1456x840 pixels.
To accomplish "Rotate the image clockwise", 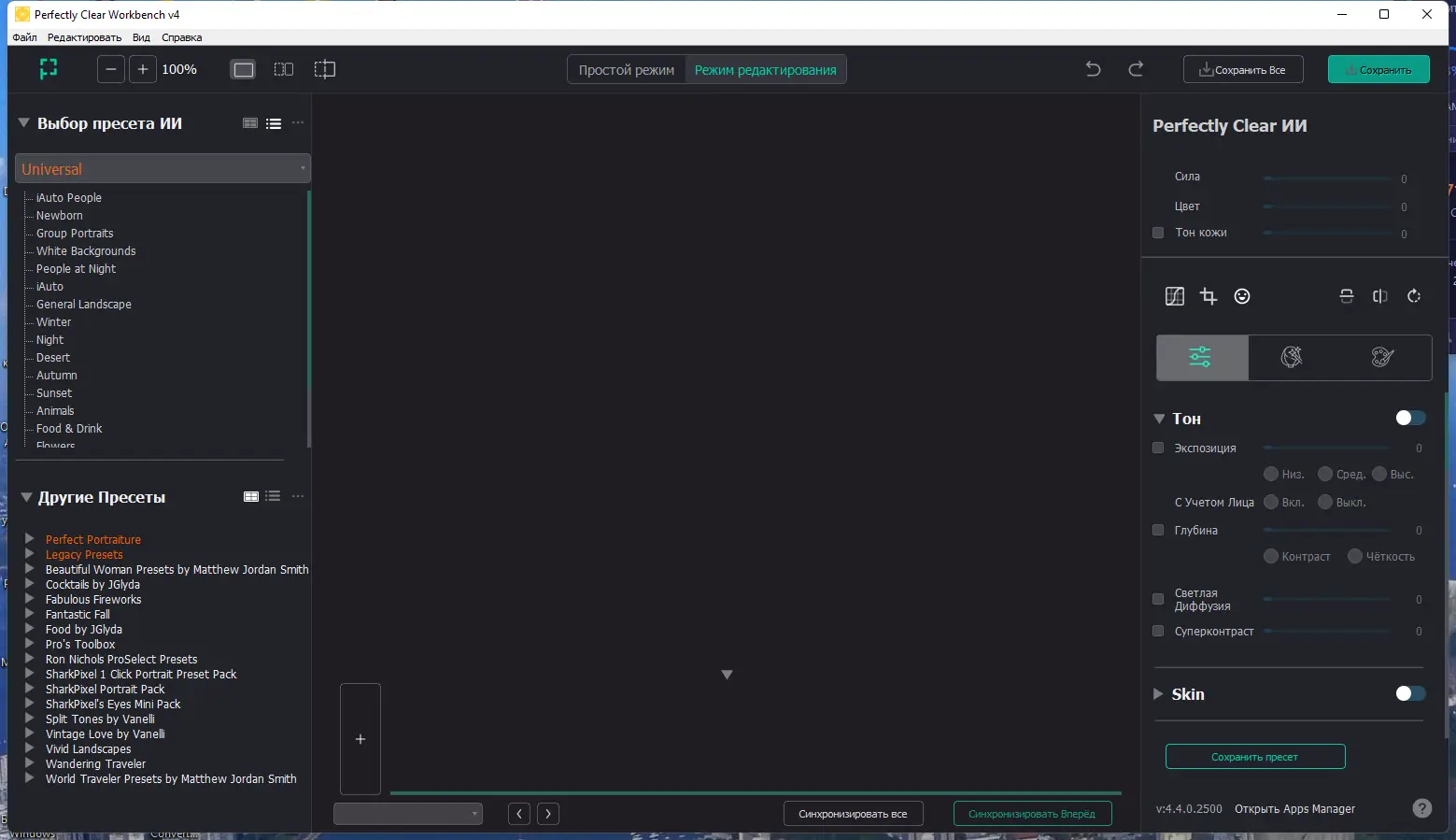I will (x=1414, y=296).
